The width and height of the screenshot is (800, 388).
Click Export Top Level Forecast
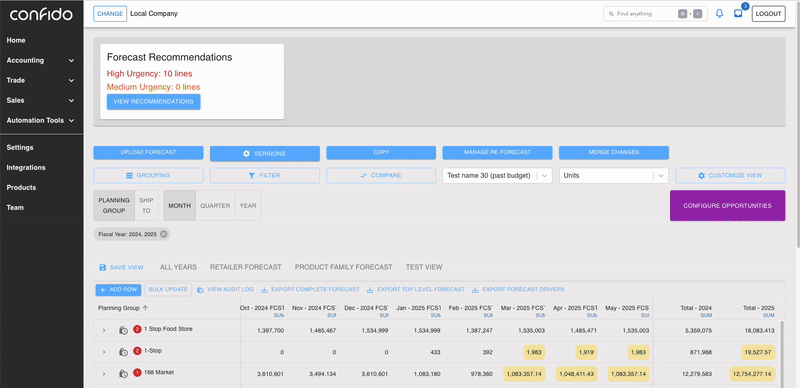point(416,289)
